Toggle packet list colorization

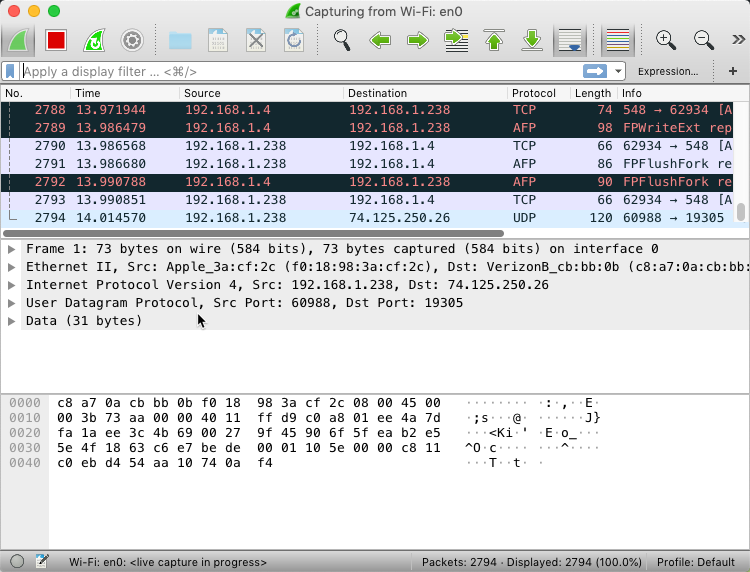[618, 40]
